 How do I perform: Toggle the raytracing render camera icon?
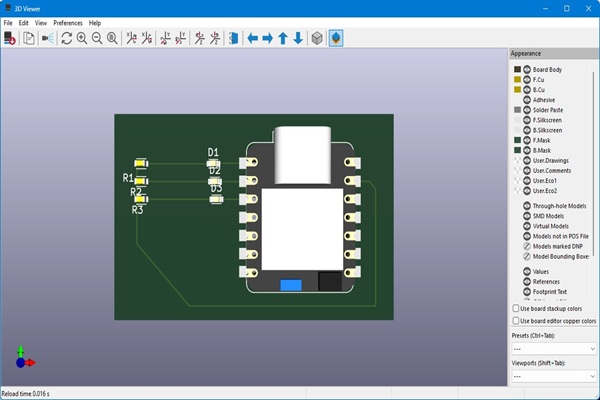[48, 38]
